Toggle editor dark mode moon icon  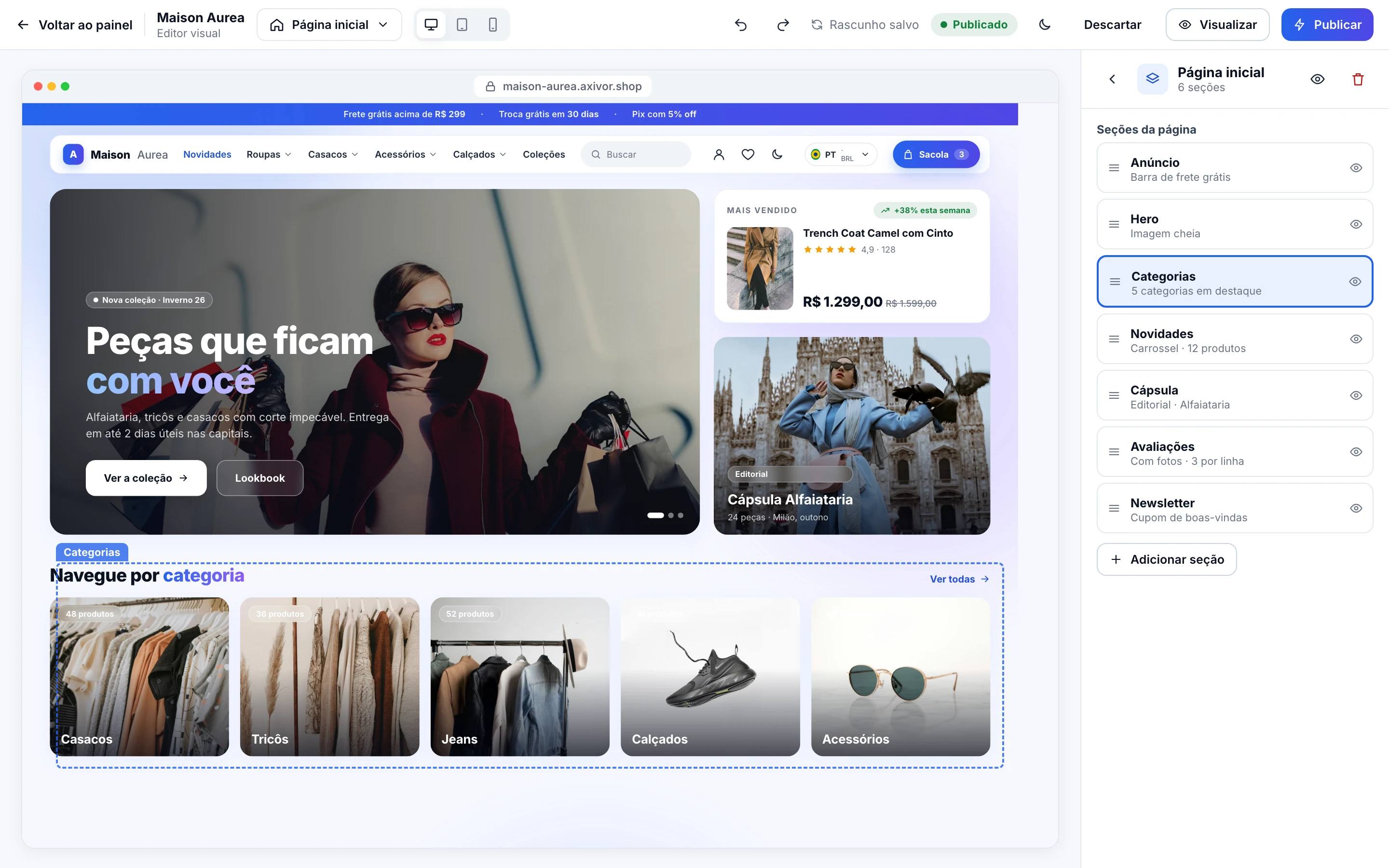coord(1045,25)
